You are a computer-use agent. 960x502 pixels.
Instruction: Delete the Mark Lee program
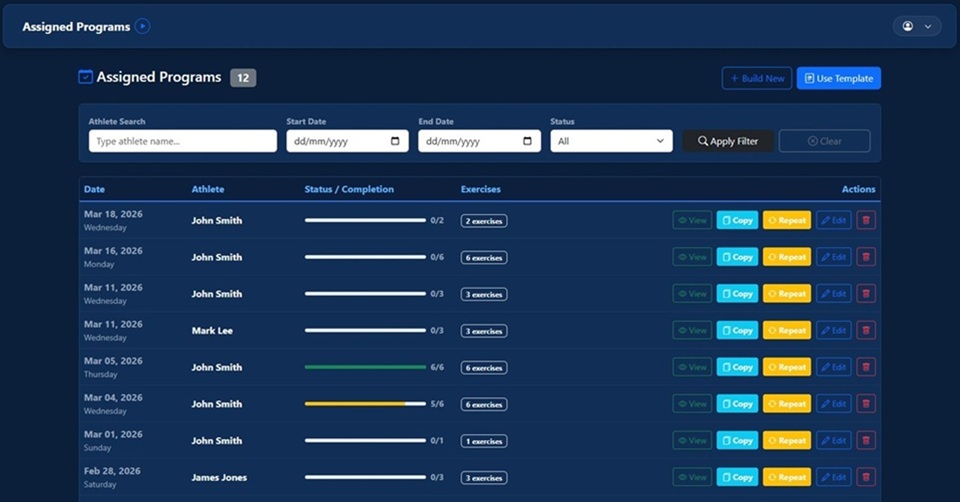pos(866,331)
